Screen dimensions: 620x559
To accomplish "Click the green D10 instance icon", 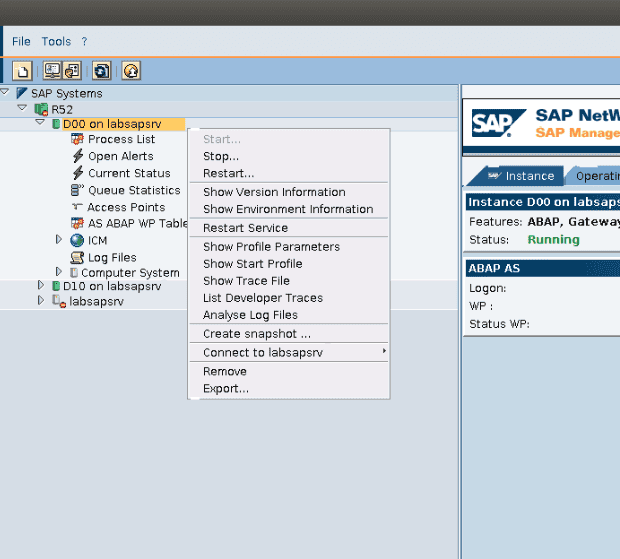I will 56,286.
